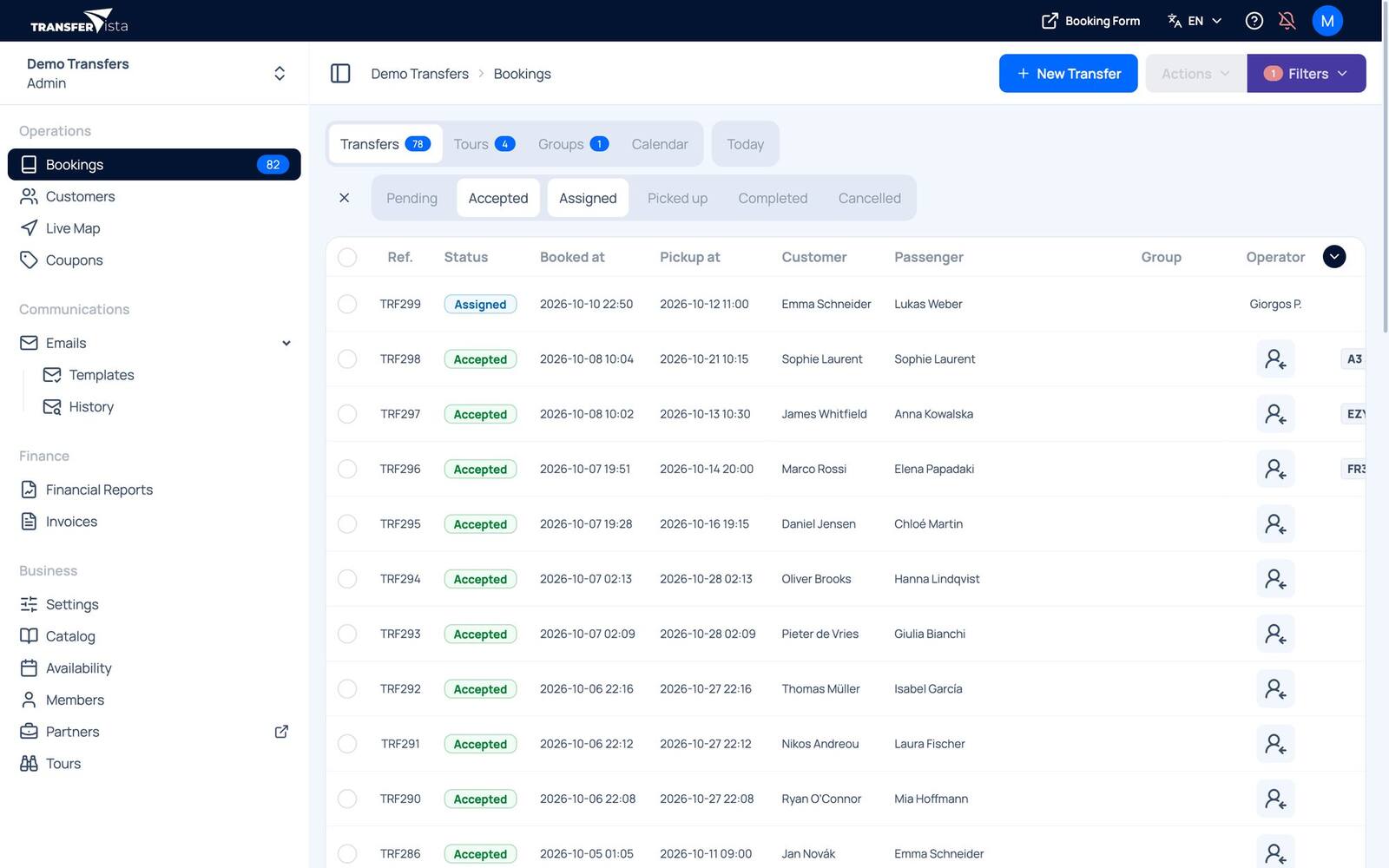The height and width of the screenshot is (868, 1389).
Task: Assign operator to TRF297 booking
Action: [x=1275, y=414]
